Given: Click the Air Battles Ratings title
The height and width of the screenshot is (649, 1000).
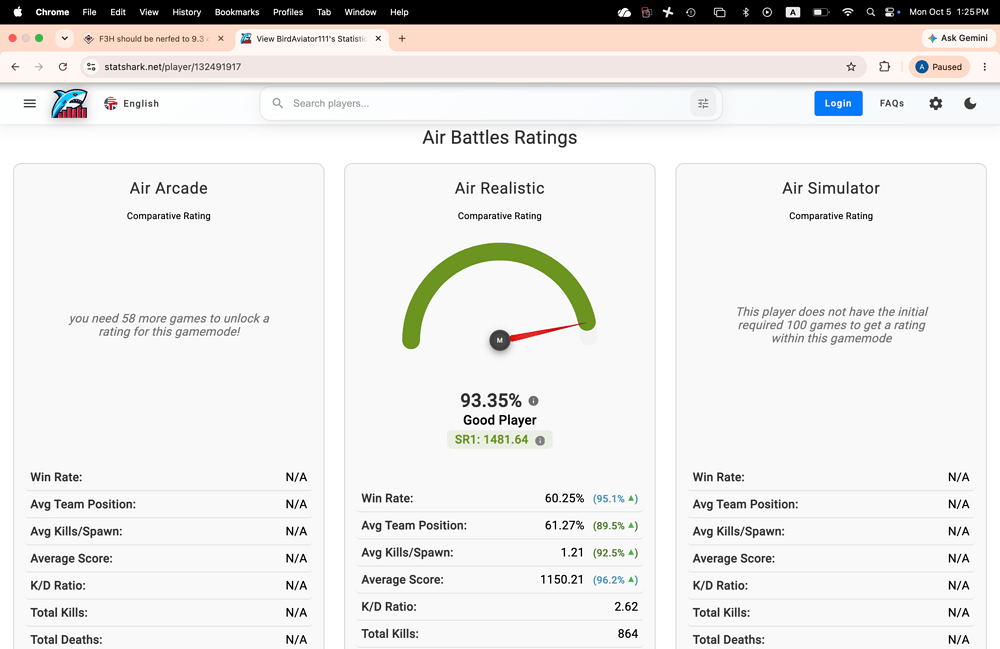Looking at the screenshot, I should click(x=499, y=138).
